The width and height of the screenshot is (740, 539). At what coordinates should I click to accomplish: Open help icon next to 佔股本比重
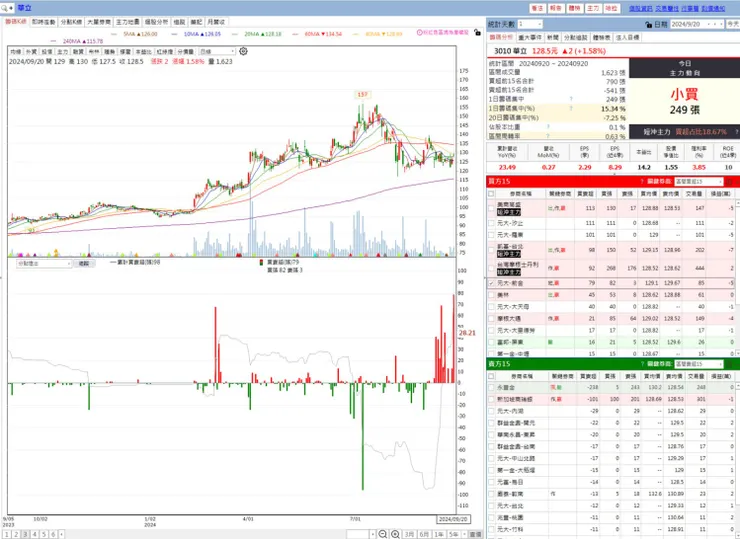pos(548,126)
